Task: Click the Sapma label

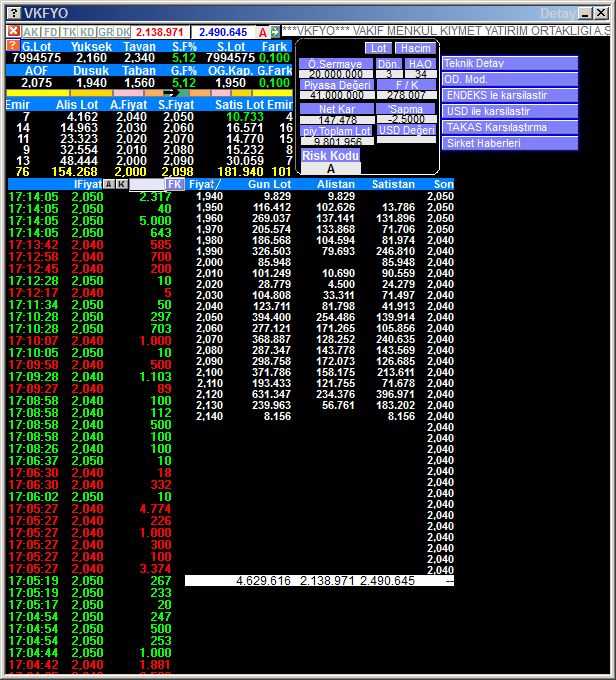Action: (x=406, y=109)
